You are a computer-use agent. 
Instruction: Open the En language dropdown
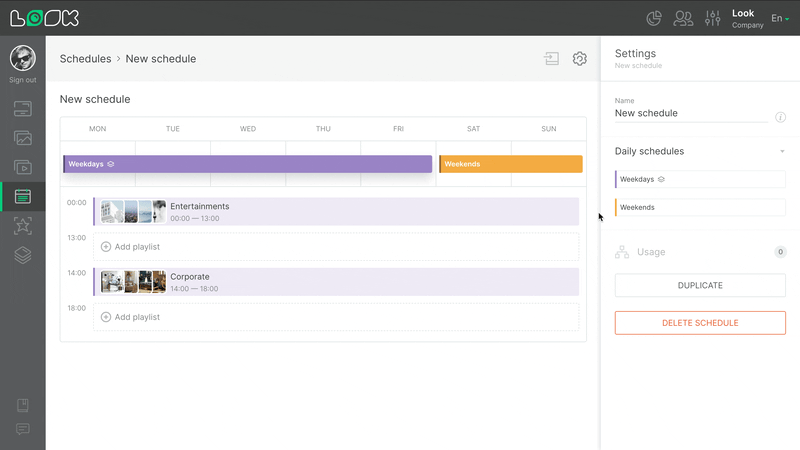coord(779,18)
